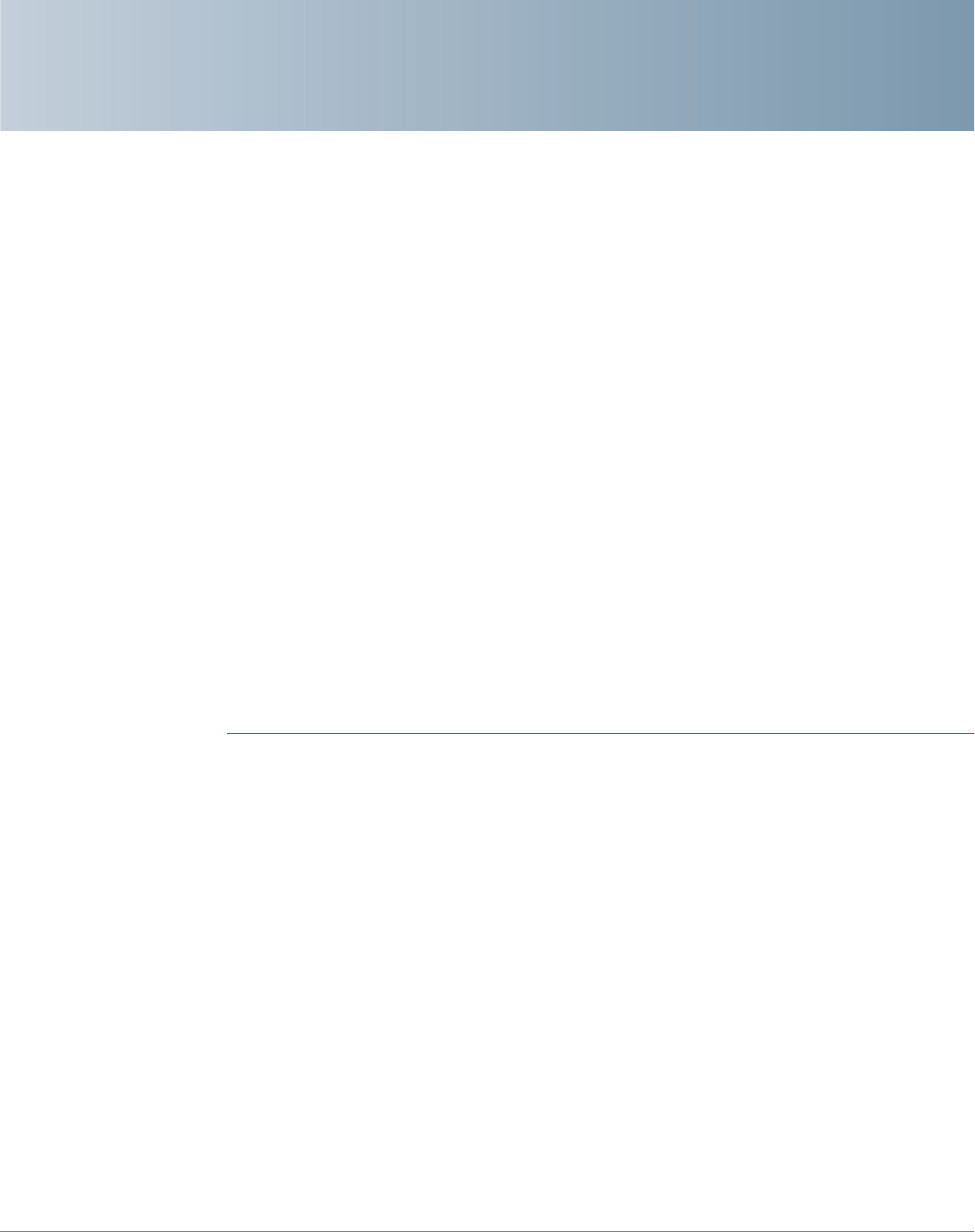Click the blank page center between banner and divider
This screenshot has width=975, height=1232.
[x=487, y=431]
